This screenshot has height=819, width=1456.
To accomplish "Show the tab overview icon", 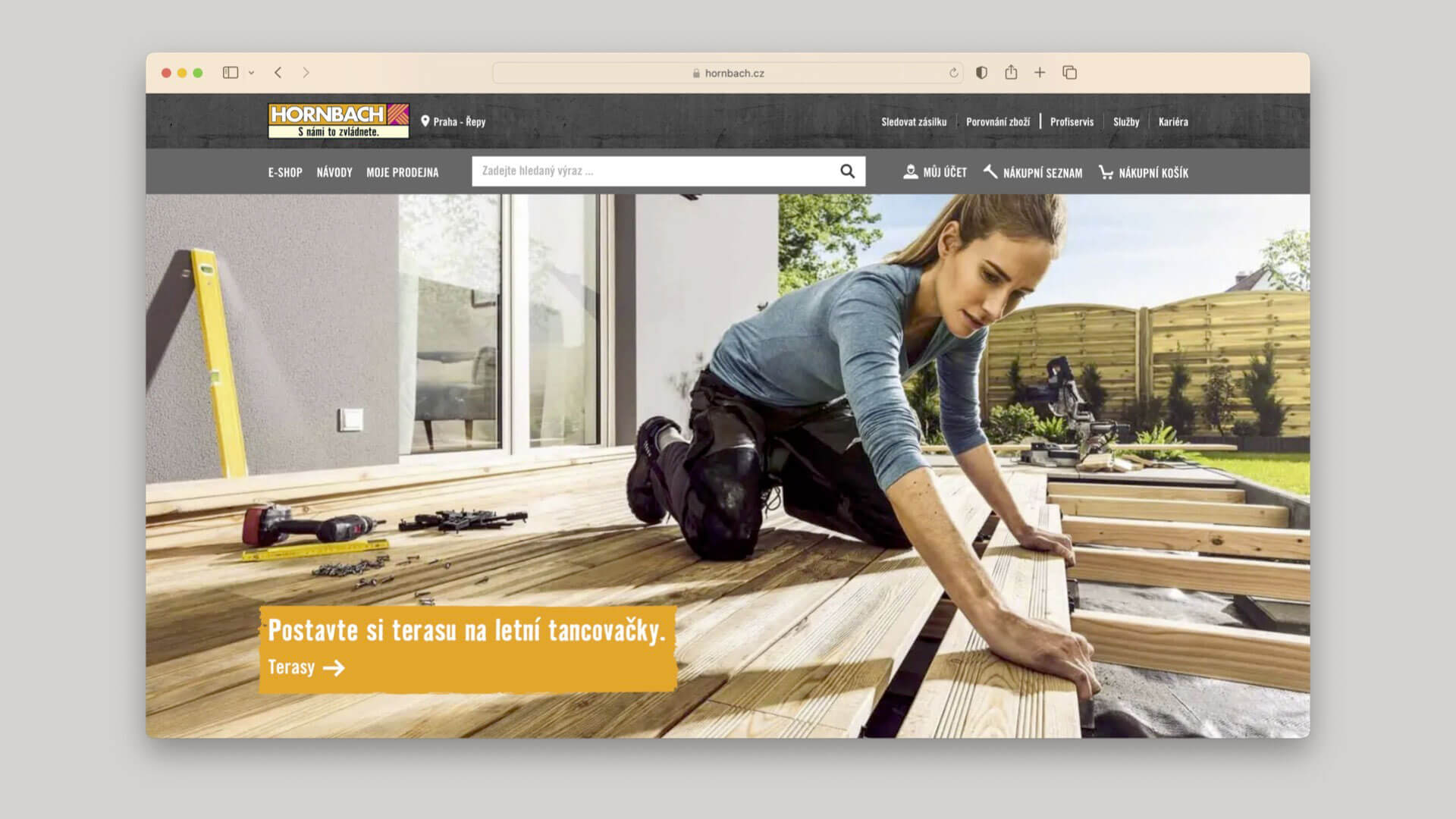I will 1069,73.
